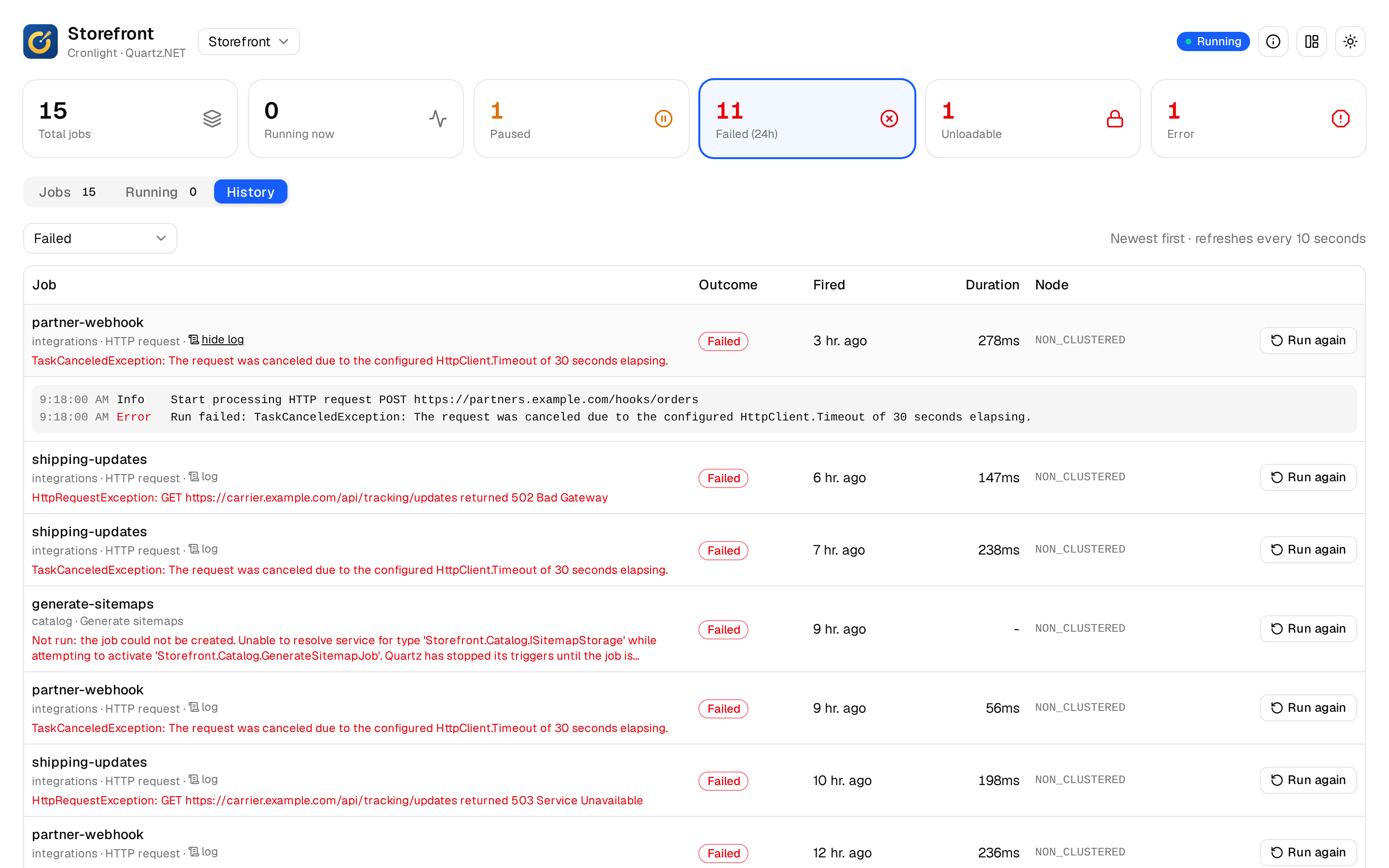This screenshot has height=868, width=1389.
Task: Click the generate-sitemaps job name
Action: pos(93,604)
